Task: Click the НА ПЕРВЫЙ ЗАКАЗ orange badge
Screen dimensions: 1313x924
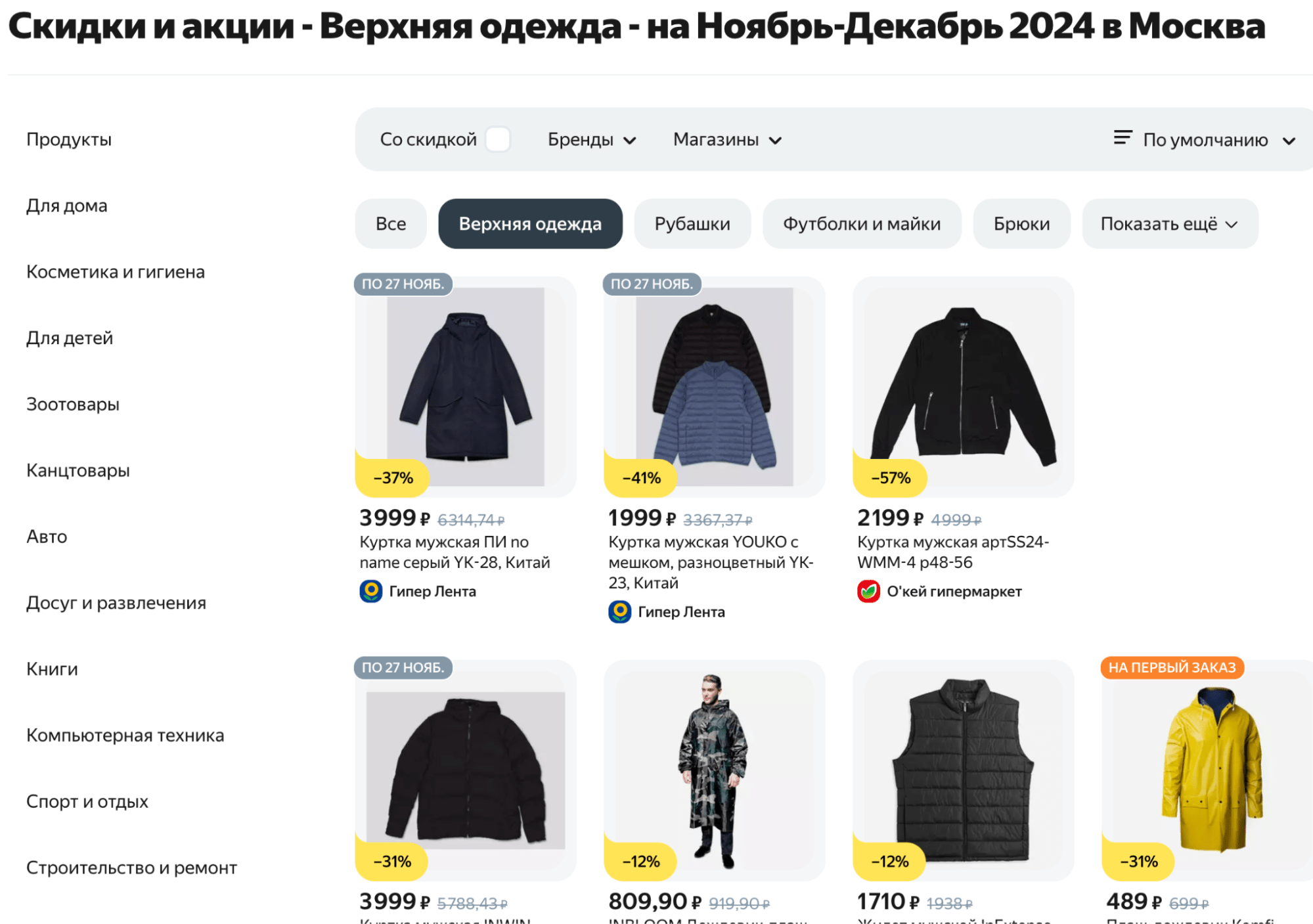Action: (x=1172, y=667)
